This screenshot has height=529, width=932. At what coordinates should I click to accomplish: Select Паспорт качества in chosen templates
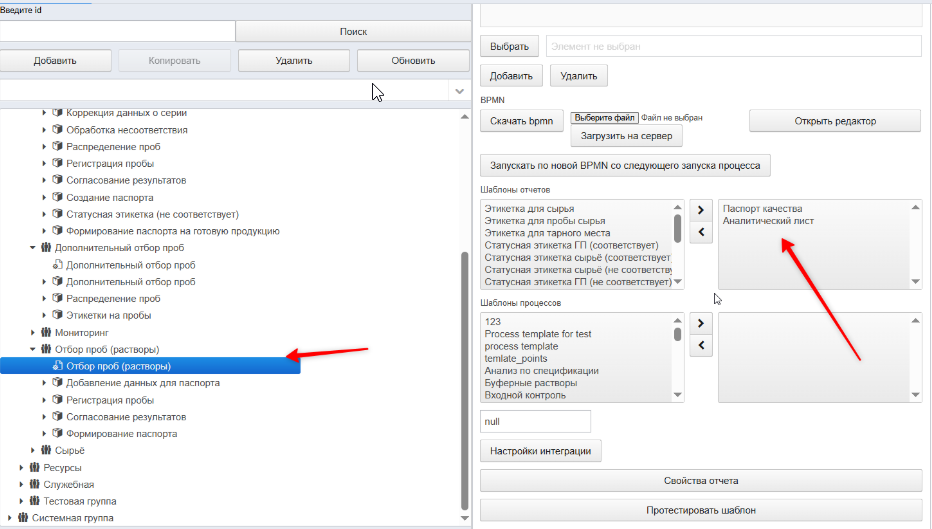(x=763, y=209)
